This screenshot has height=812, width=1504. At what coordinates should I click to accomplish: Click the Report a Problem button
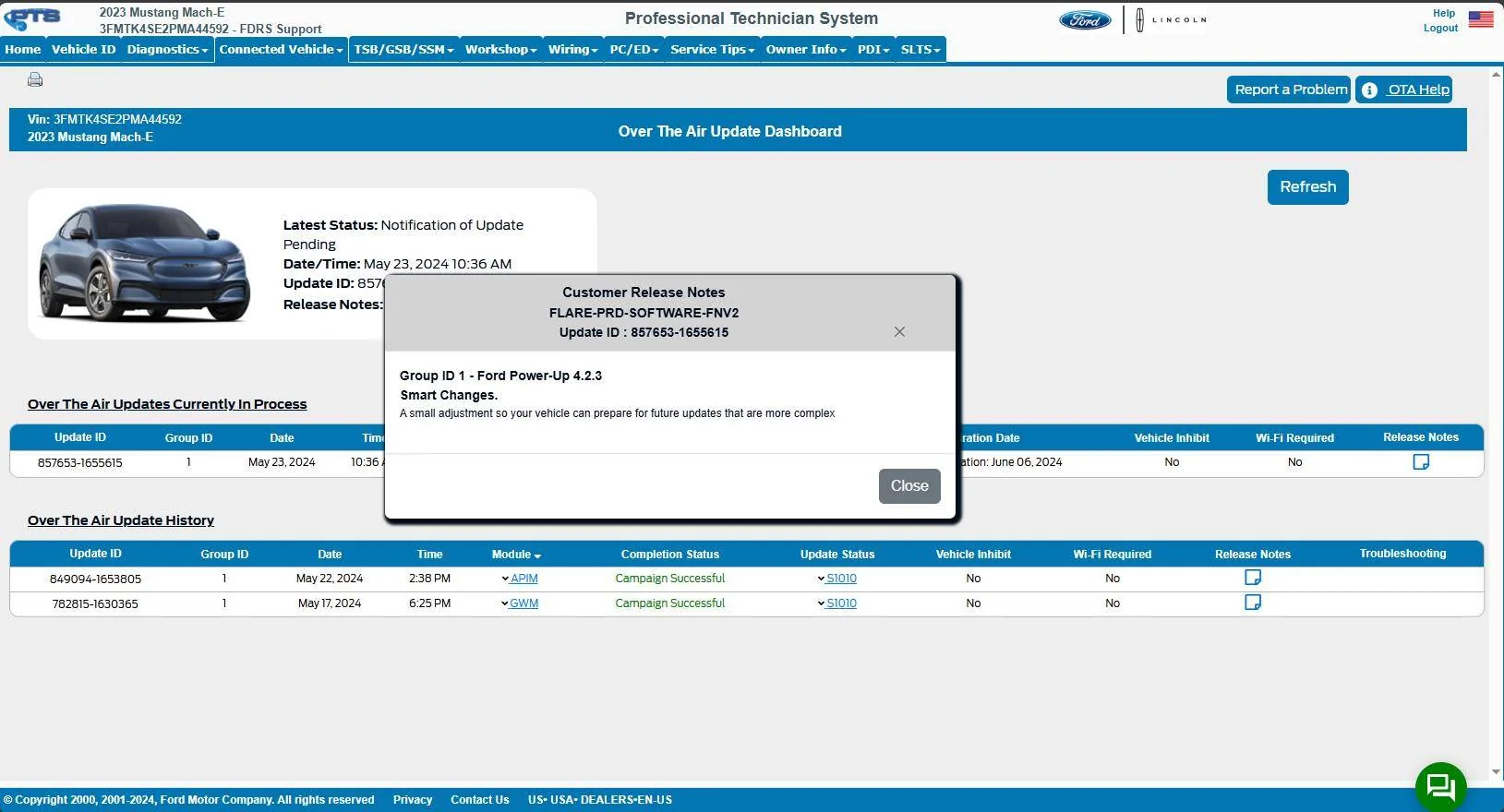pyautogui.click(x=1289, y=90)
